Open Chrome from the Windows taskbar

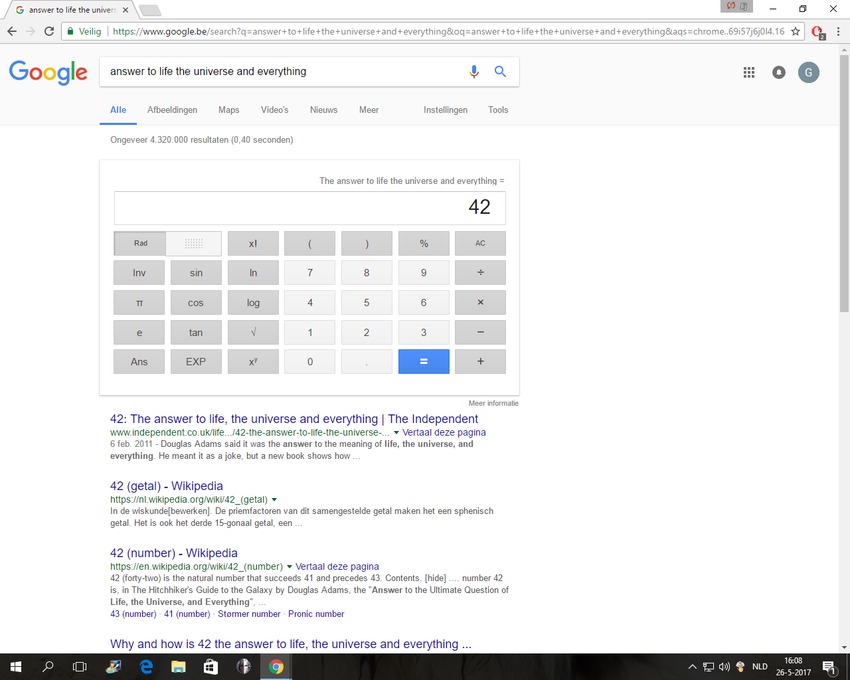276,667
